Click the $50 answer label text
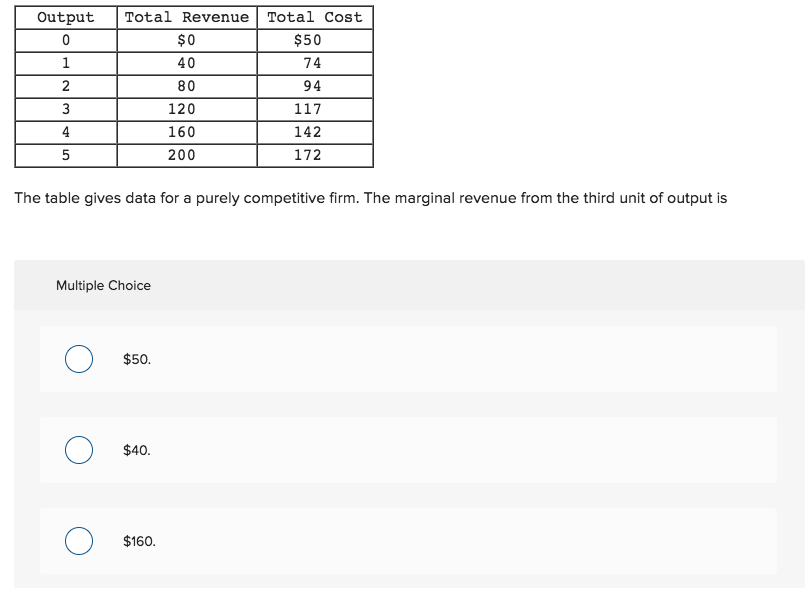811x596 pixels. click(136, 360)
